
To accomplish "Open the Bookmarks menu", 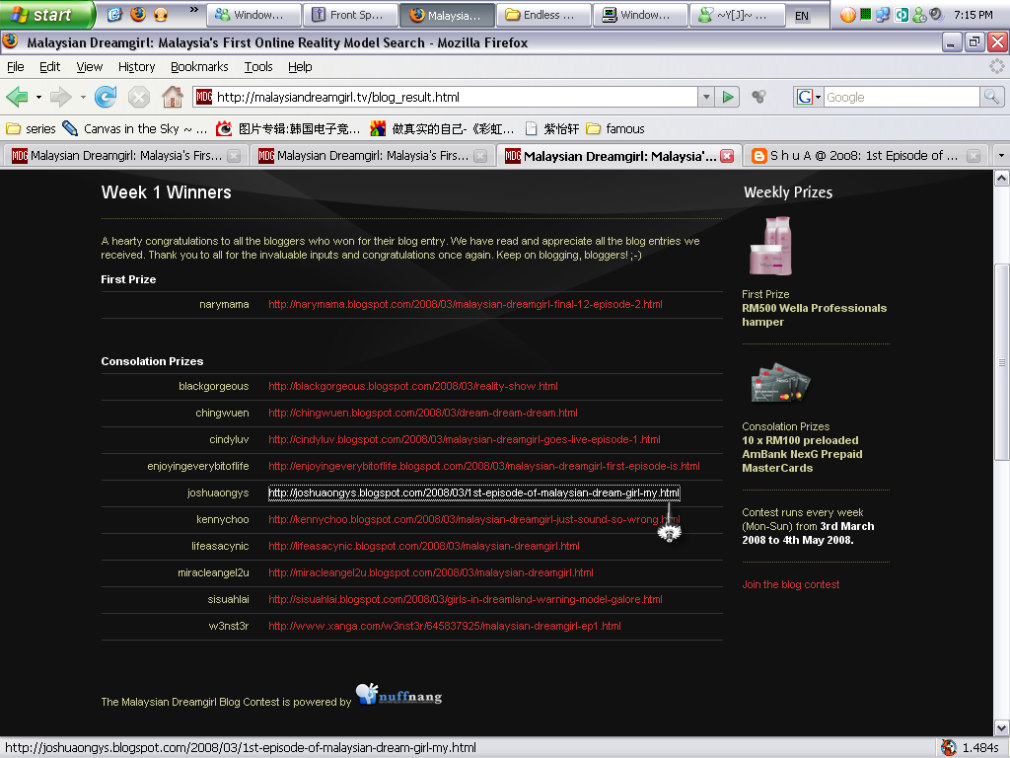I will coord(200,67).
